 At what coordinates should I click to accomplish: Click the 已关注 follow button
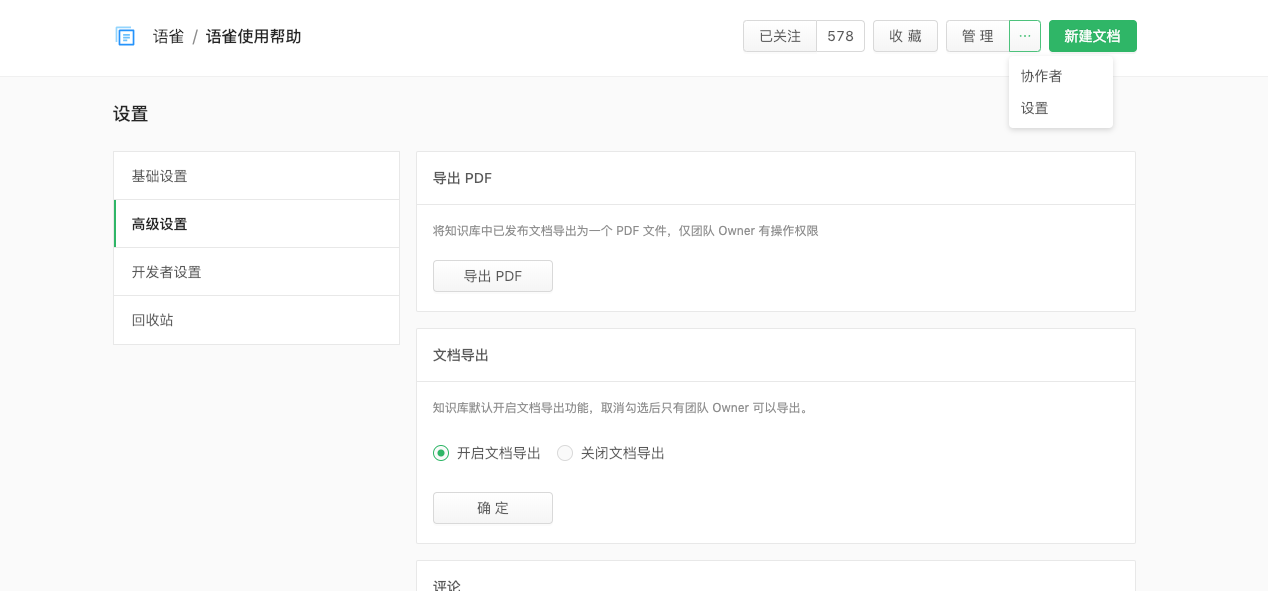click(x=780, y=36)
